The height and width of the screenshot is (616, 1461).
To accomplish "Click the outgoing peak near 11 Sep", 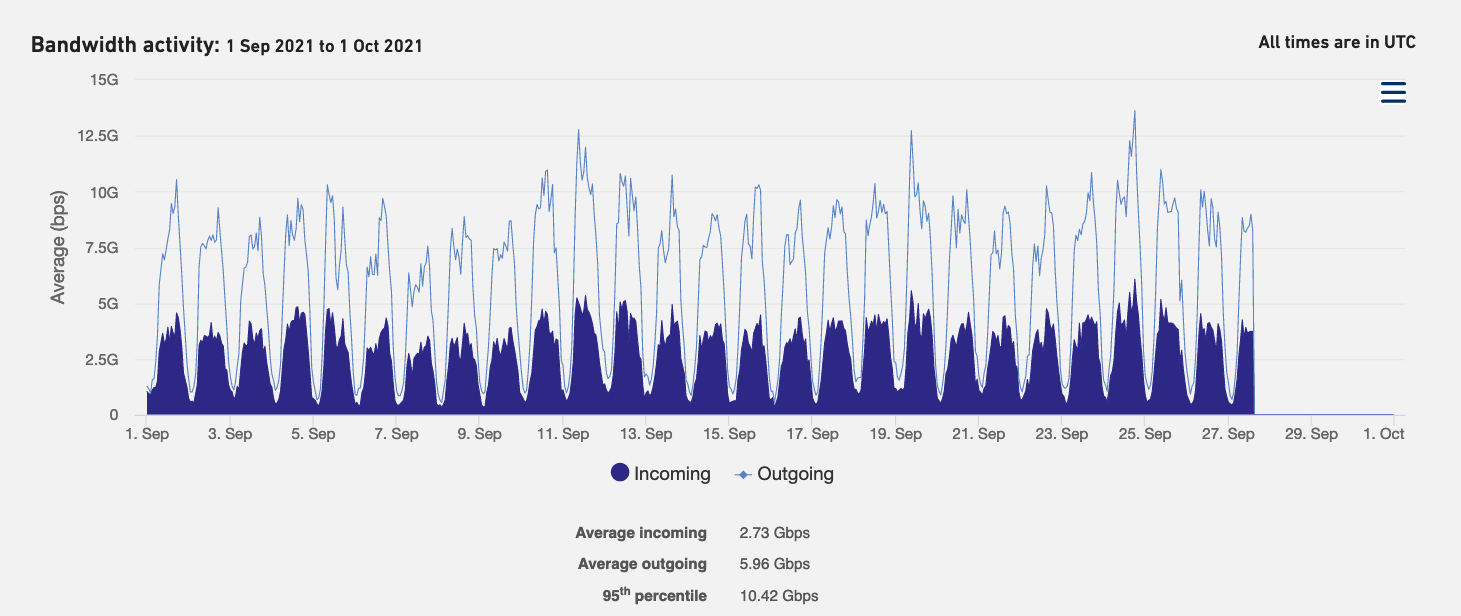I will (x=578, y=130).
